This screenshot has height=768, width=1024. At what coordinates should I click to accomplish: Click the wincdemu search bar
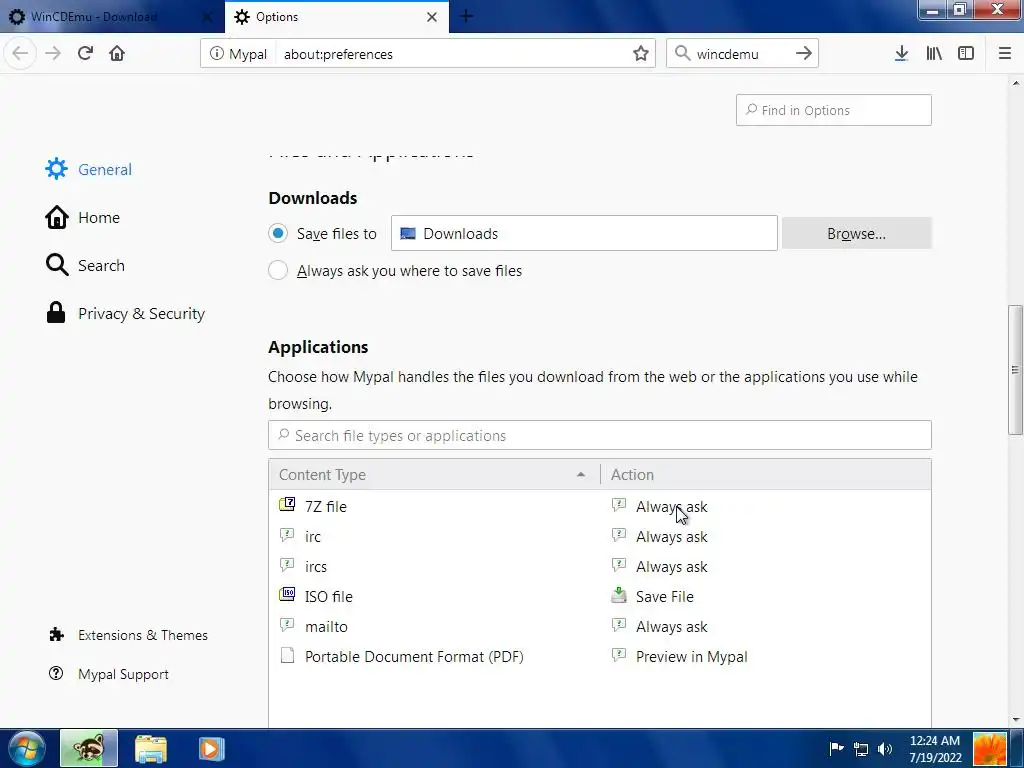tap(742, 54)
